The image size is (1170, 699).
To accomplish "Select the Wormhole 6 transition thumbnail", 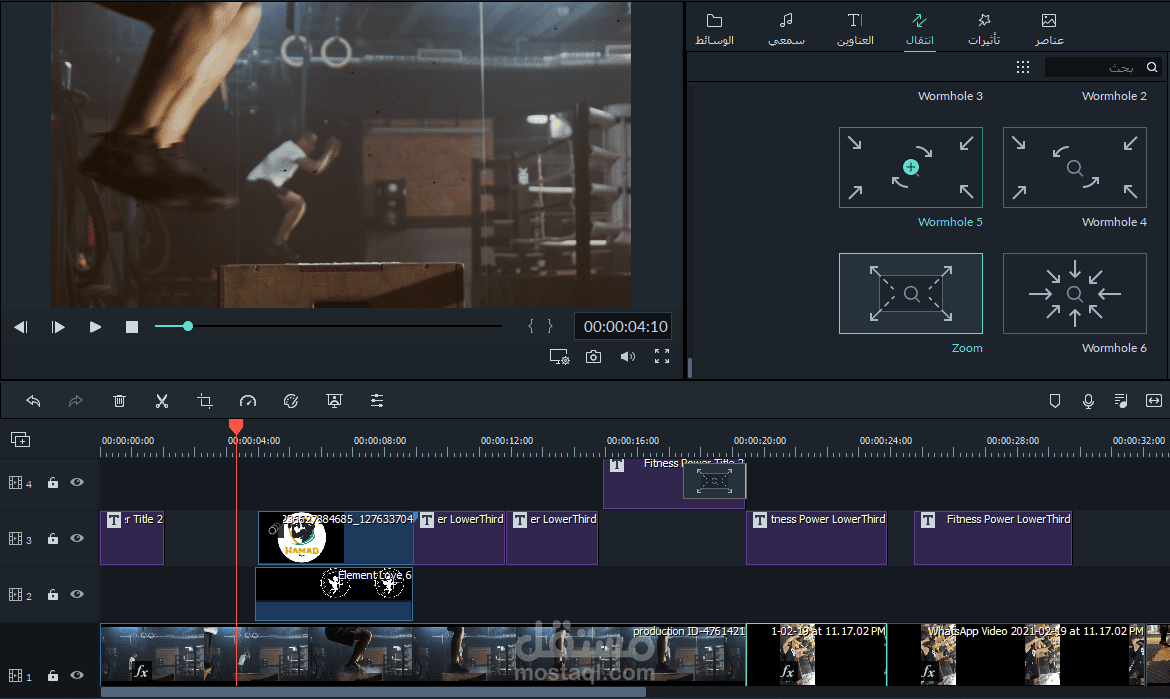I will (x=1074, y=293).
